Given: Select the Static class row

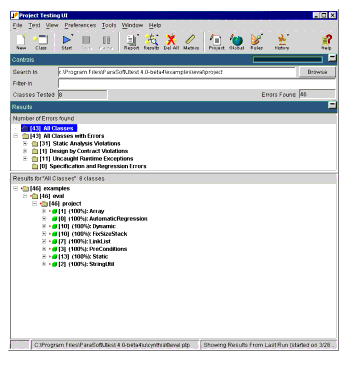Looking at the screenshot, I should (x=78, y=257).
